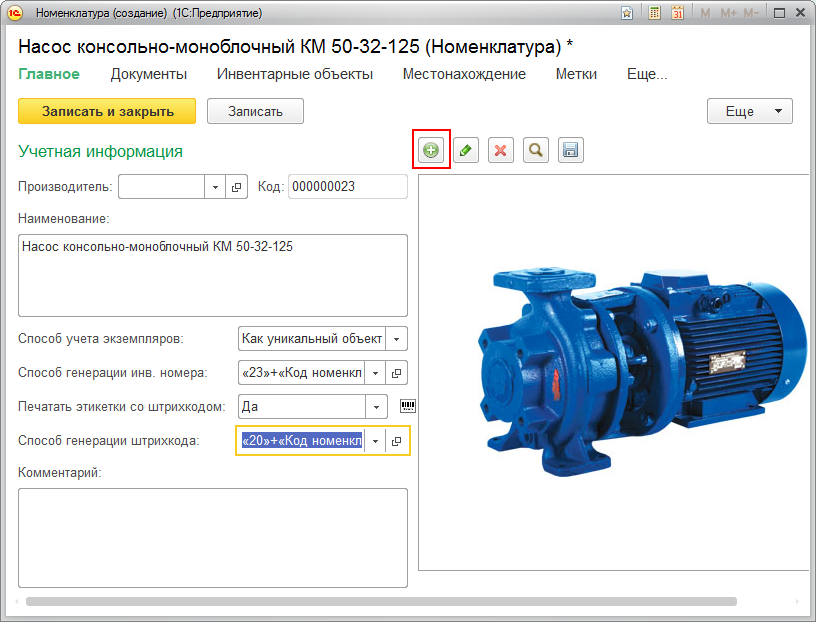The width and height of the screenshot is (816, 622).
Task: Click the magnifier view image icon
Action: tap(536, 150)
